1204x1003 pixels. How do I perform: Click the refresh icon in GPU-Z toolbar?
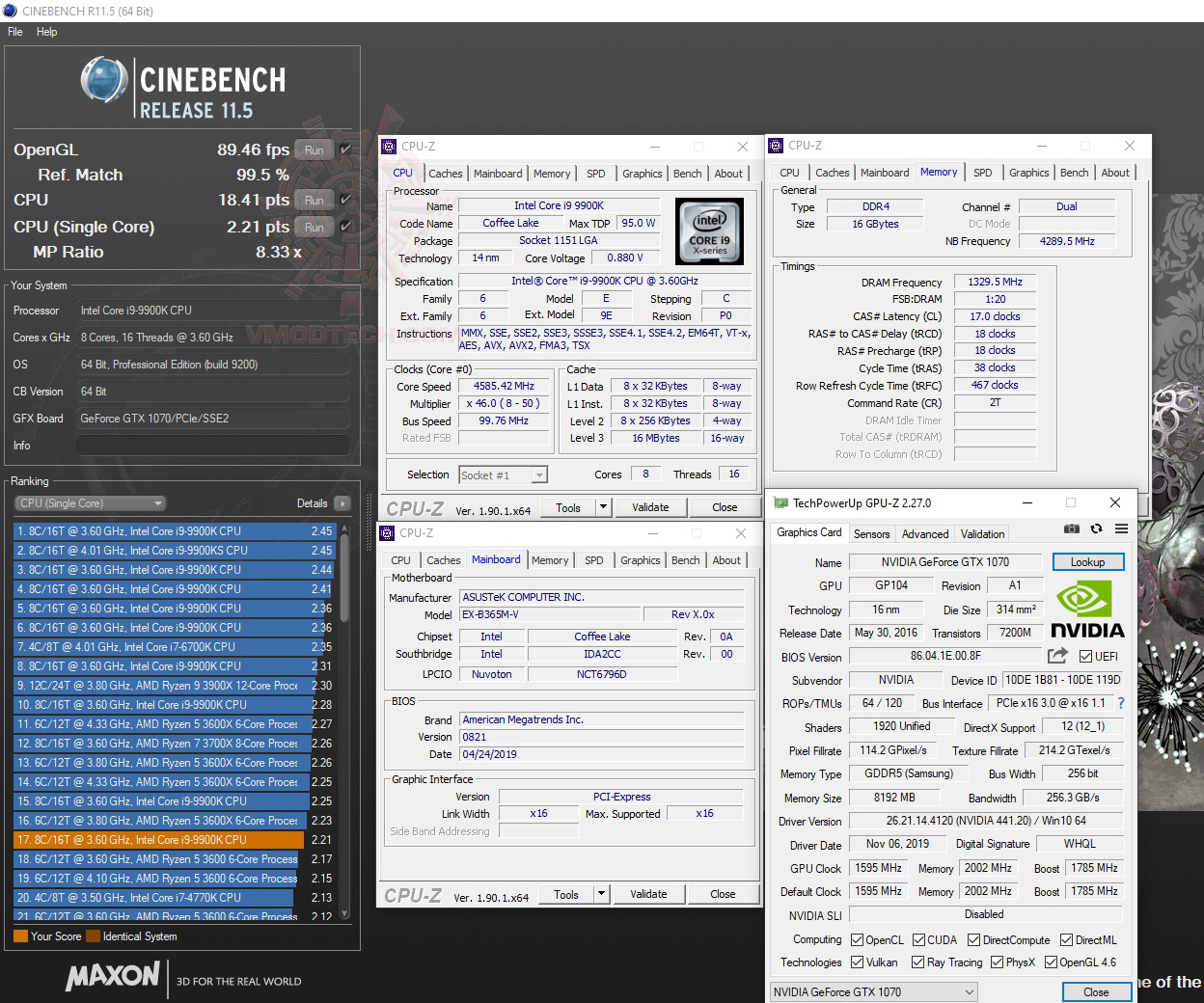click(1097, 529)
